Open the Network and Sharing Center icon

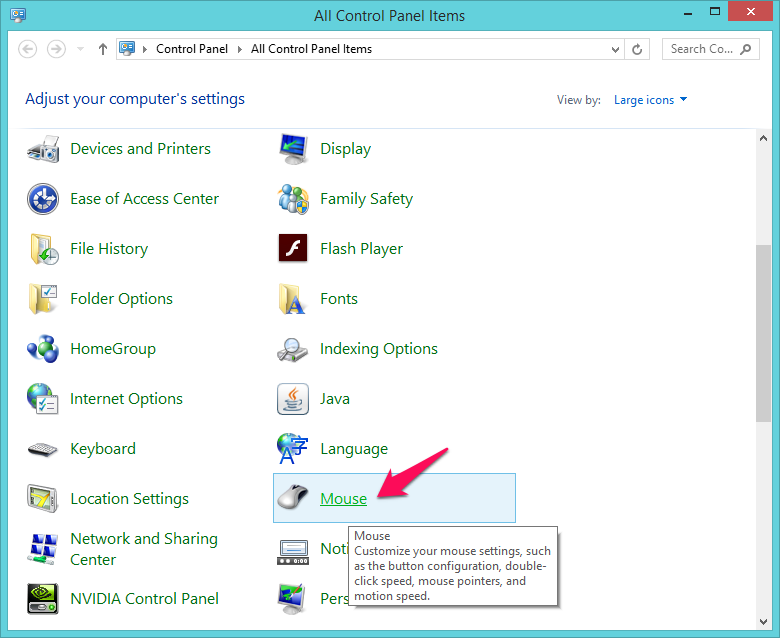tap(43, 549)
